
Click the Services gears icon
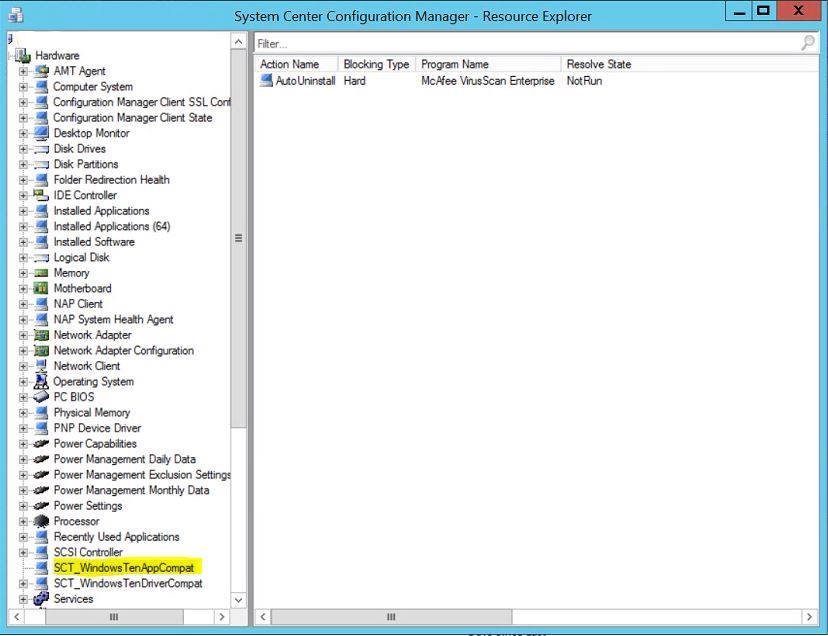tap(41, 599)
